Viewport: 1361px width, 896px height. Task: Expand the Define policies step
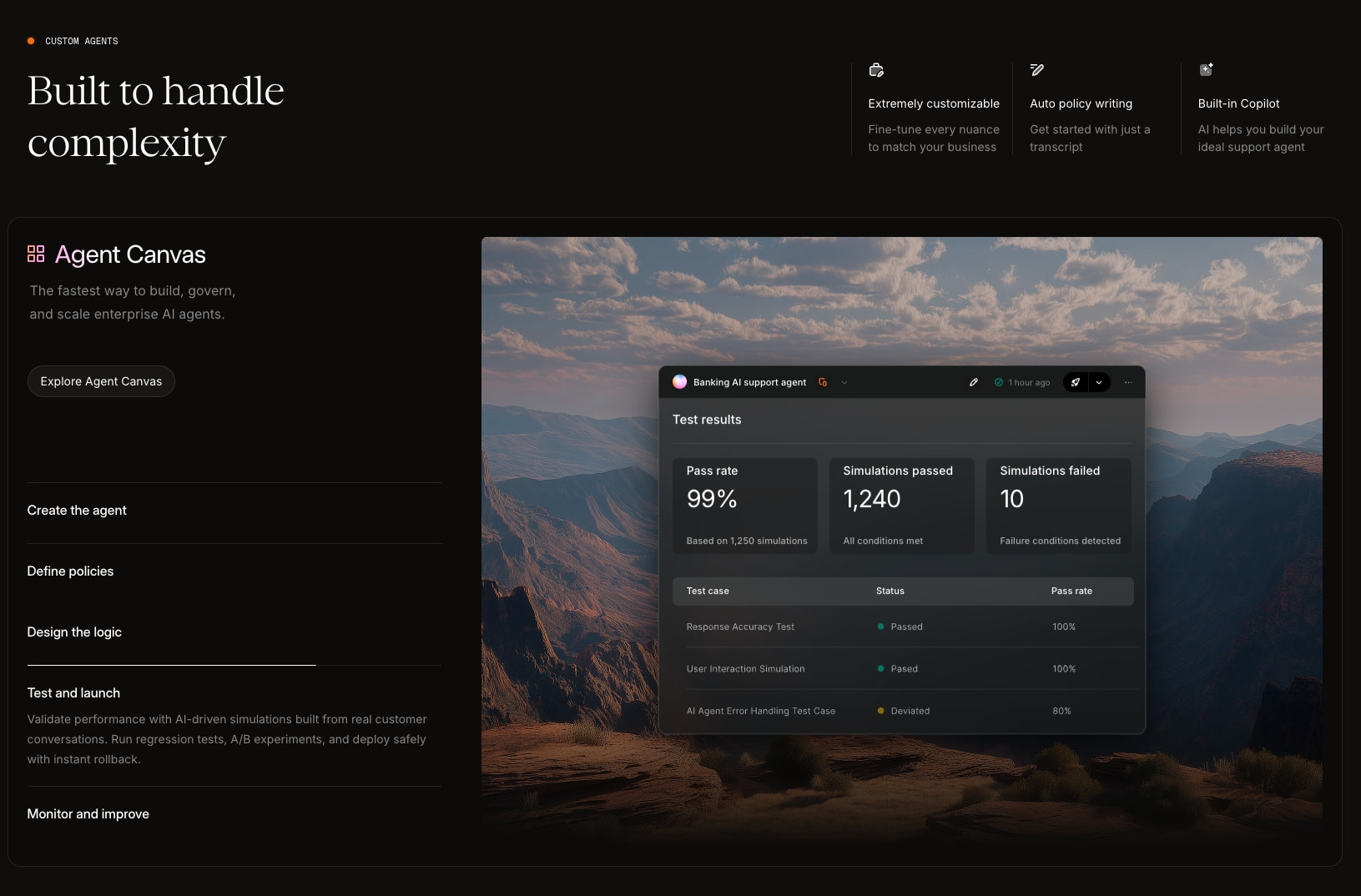click(234, 571)
